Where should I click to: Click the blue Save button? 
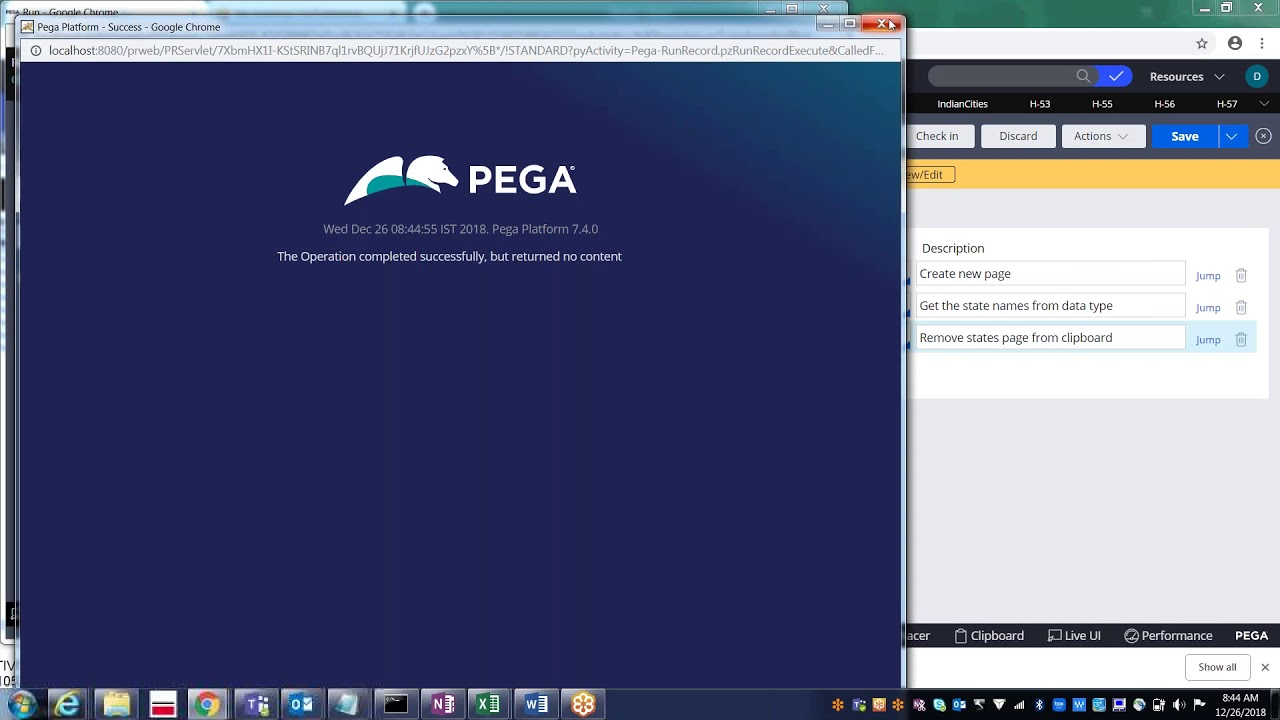point(1185,136)
